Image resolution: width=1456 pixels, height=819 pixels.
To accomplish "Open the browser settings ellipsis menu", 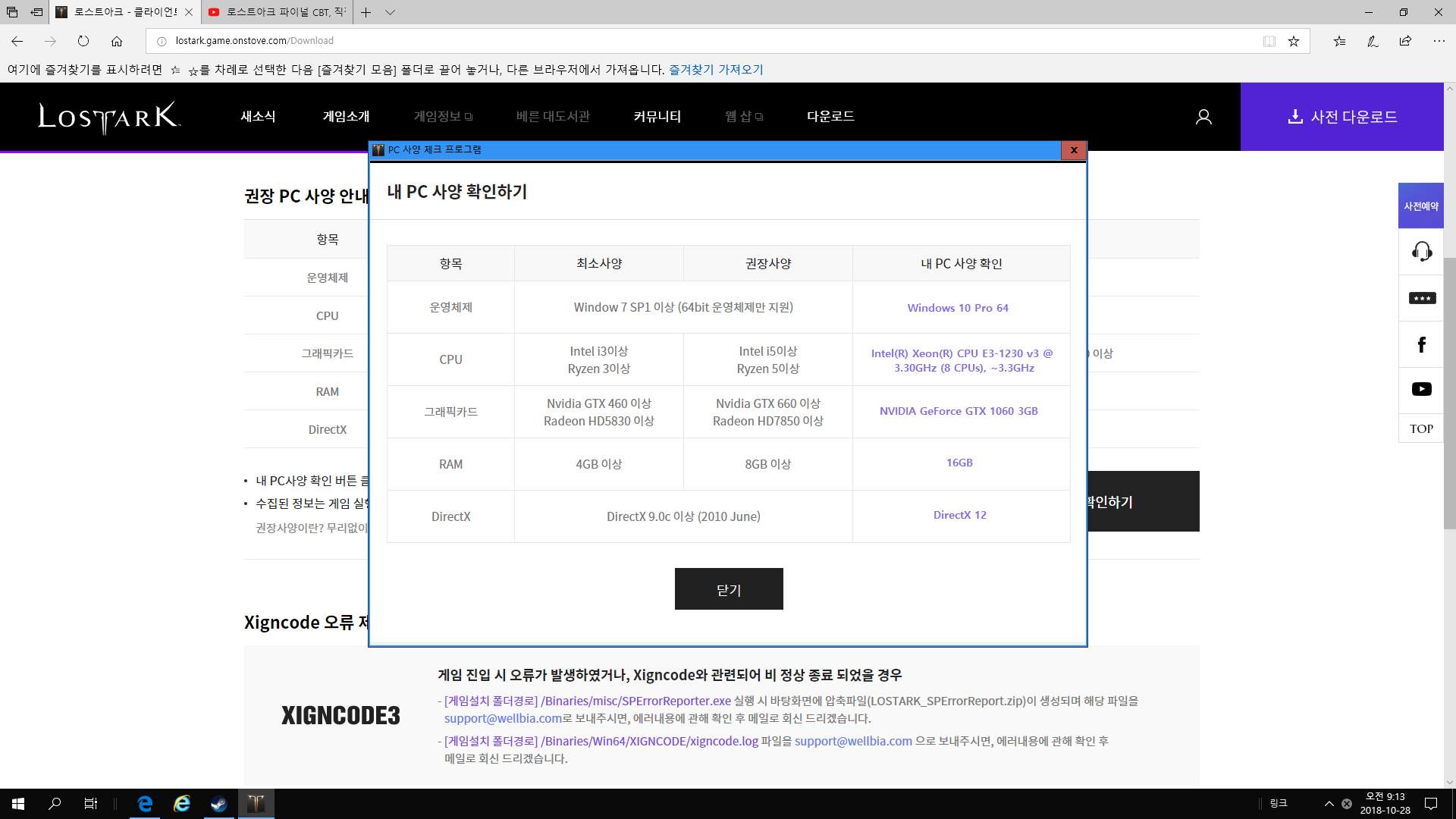I will 1439,41.
